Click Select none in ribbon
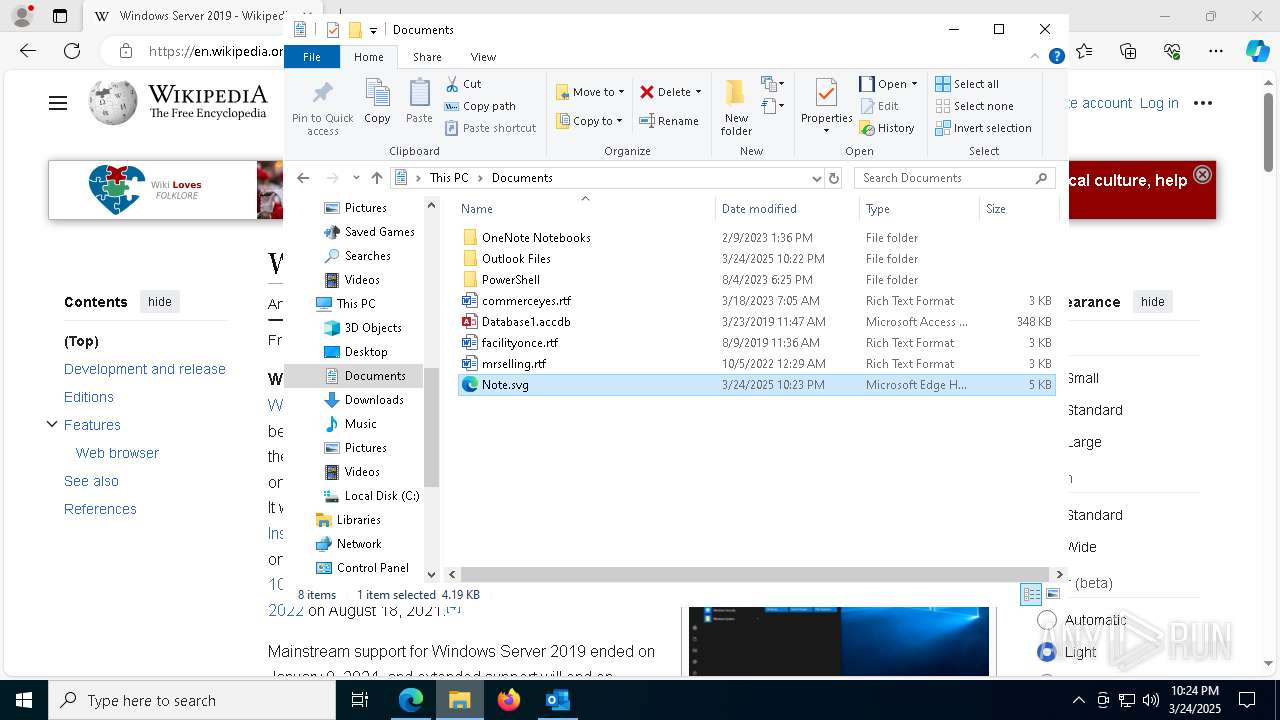The image size is (1280, 720). coord(974,106)
